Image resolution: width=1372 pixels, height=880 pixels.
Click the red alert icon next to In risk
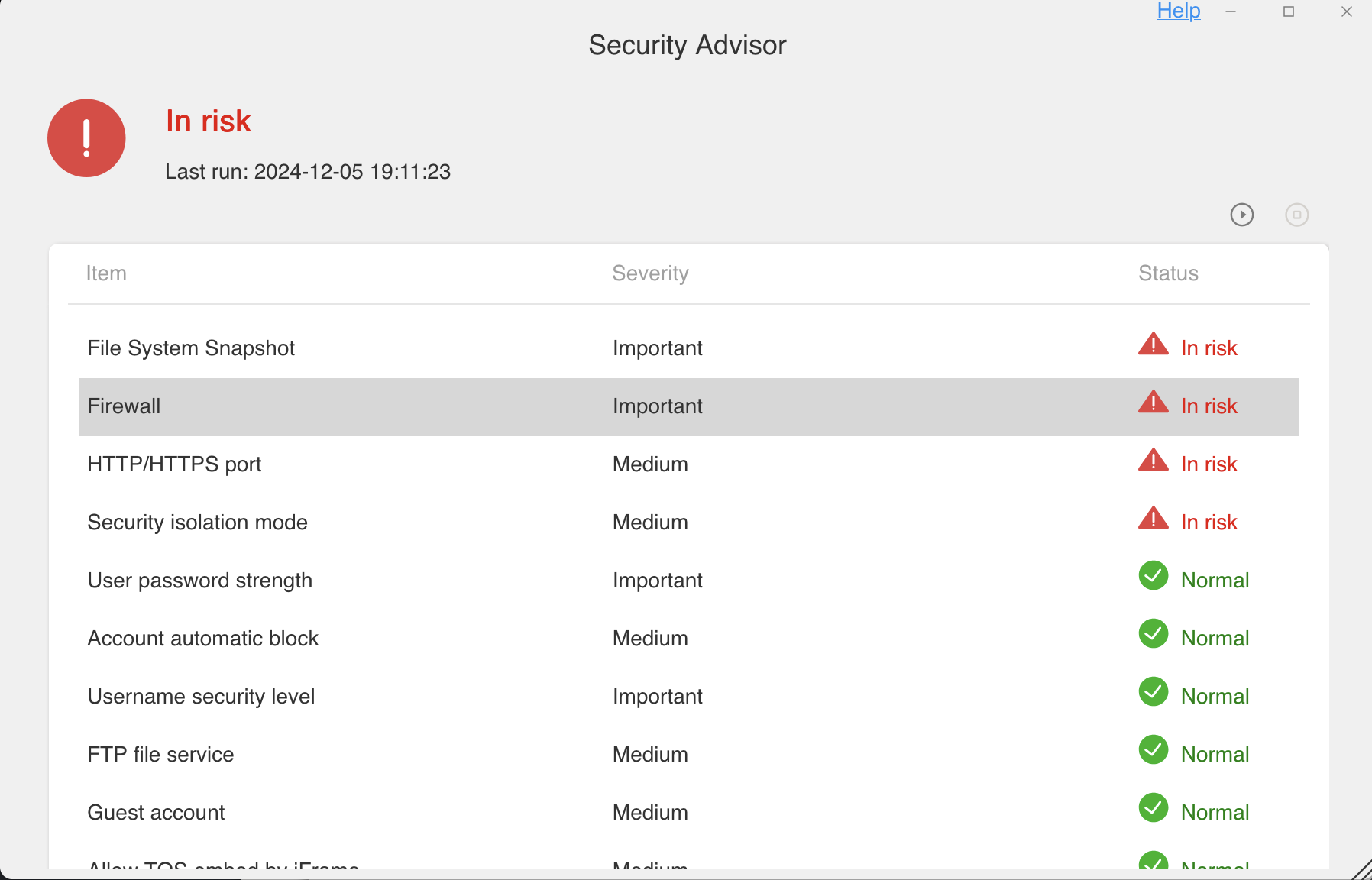click(x=86, y=137)
